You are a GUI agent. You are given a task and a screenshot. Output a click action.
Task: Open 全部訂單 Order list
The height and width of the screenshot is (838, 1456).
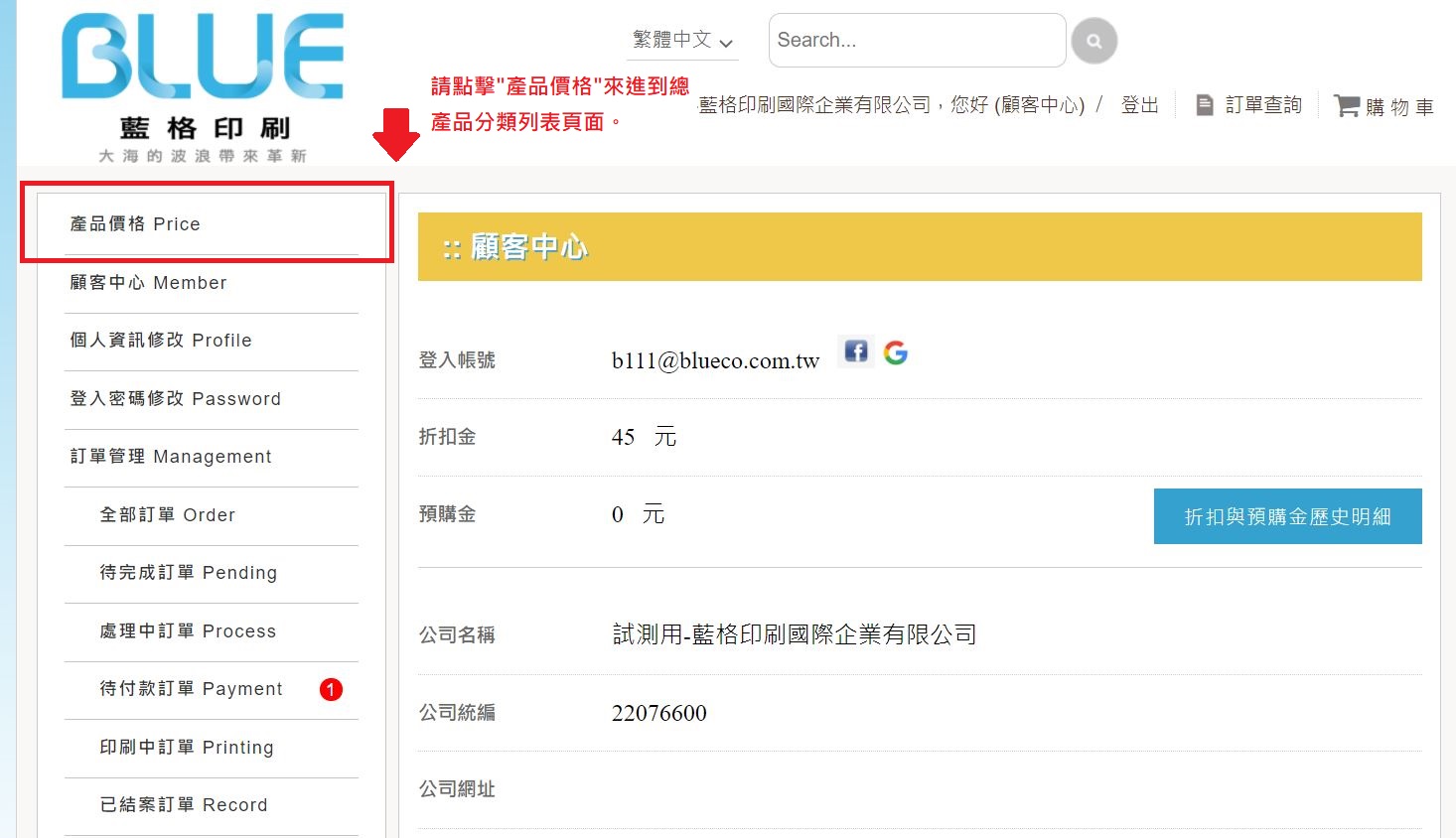[212, 515]
